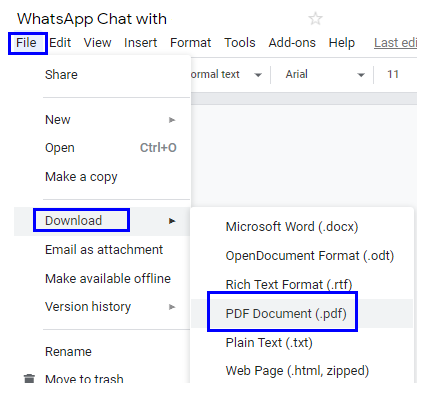The width and height of the screenshot is (424, 394).
Task: Choose Microsoft Word (.docx) format
Action: [x=292, y=227]
